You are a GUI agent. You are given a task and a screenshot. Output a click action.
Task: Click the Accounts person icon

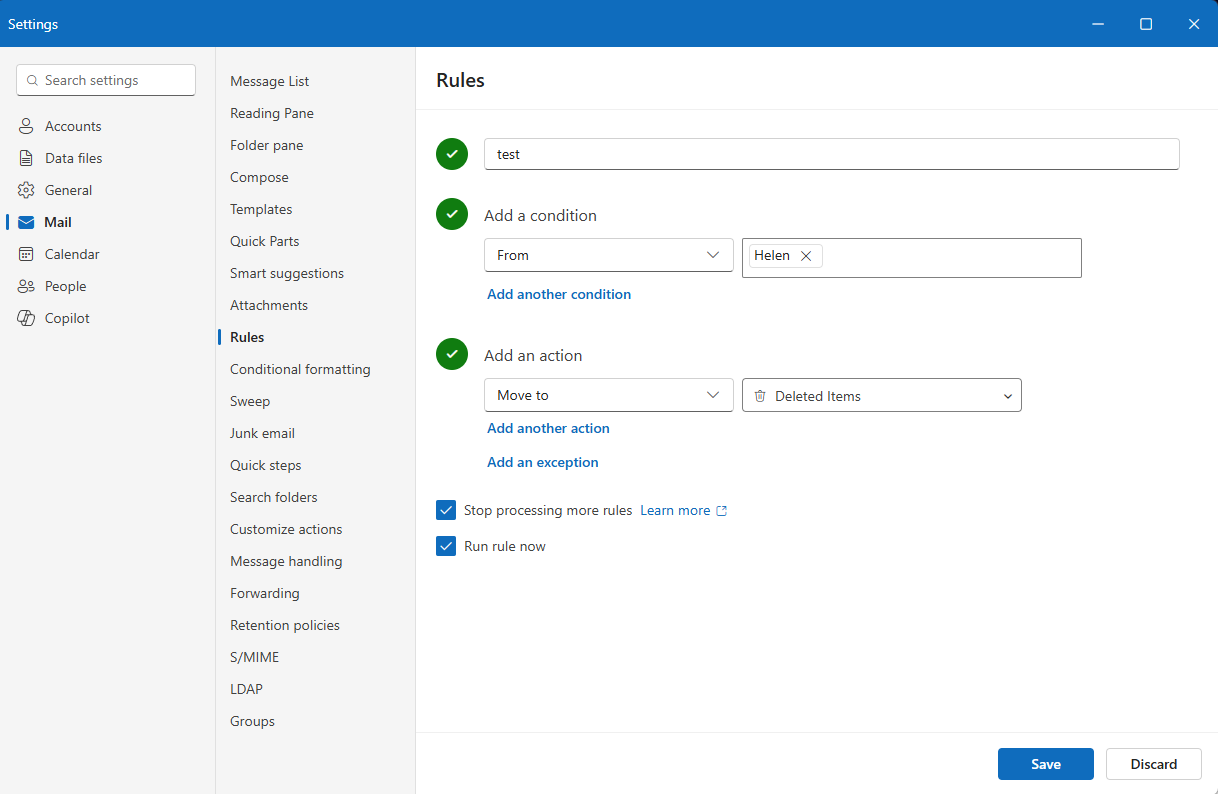[x=26, y=126]
